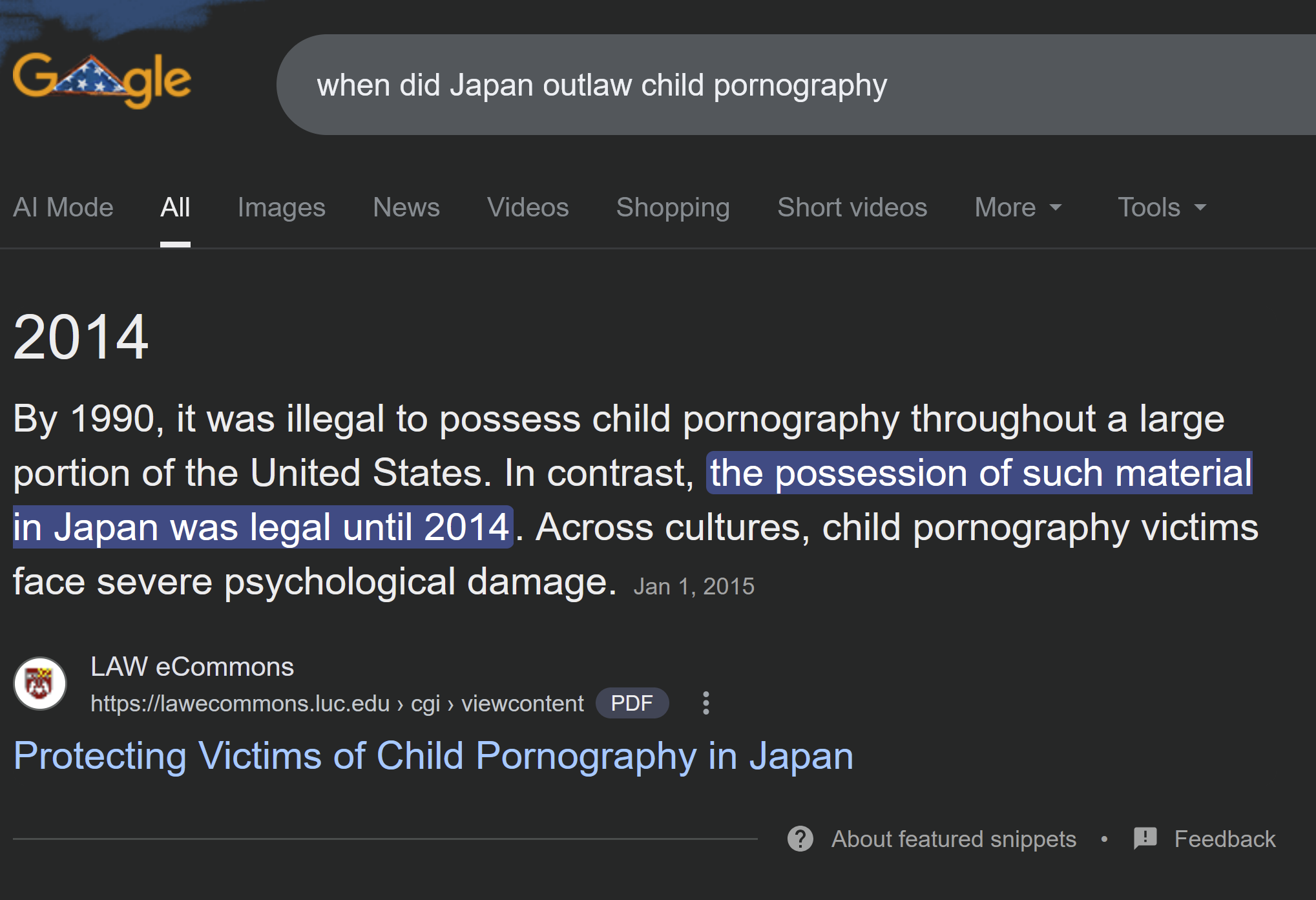Viewport: 1316px width, 900px height.
Task: Open the Tools dropdown menu
Action: tap(1162, 207)
